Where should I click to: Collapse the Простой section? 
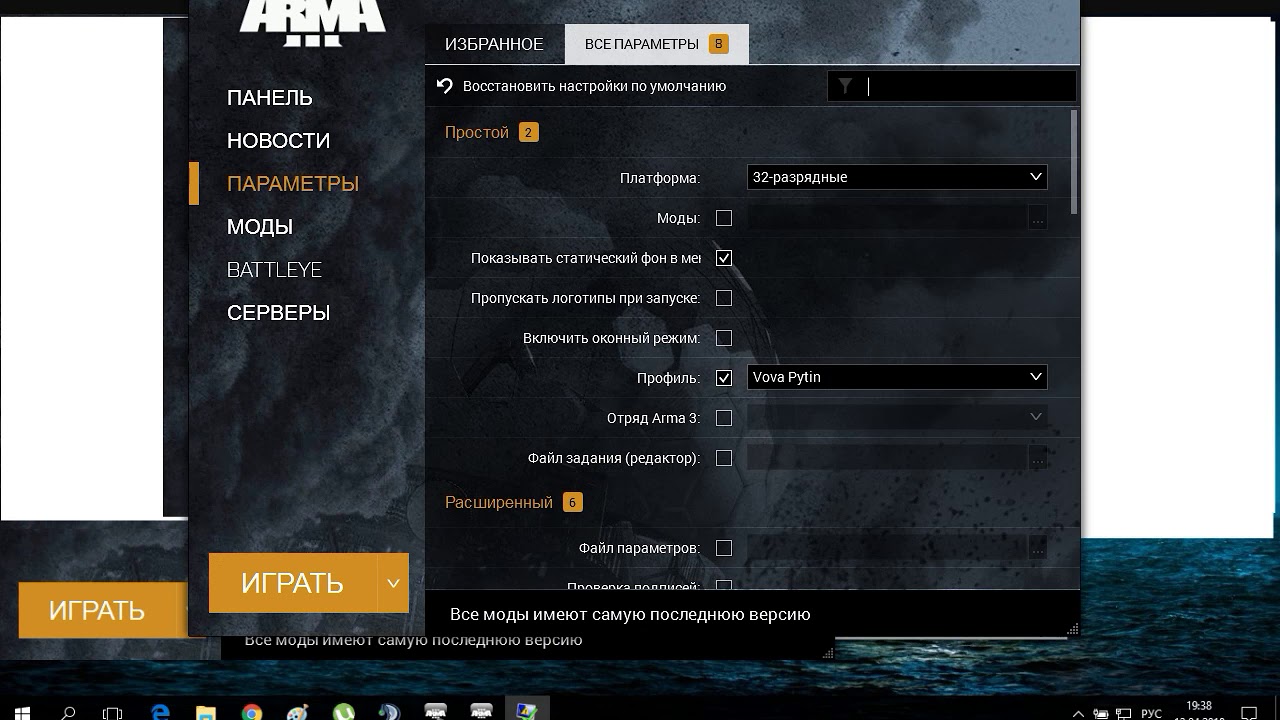[477, 132]
